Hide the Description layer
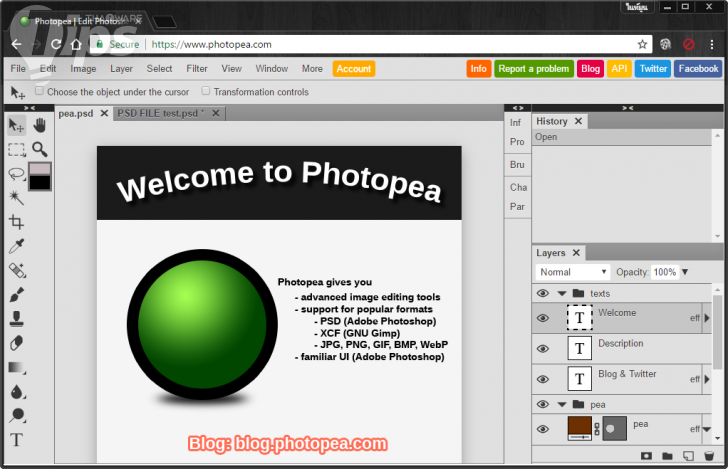The image size is (728, 469). pyautogui.click(x=543, y=349)
